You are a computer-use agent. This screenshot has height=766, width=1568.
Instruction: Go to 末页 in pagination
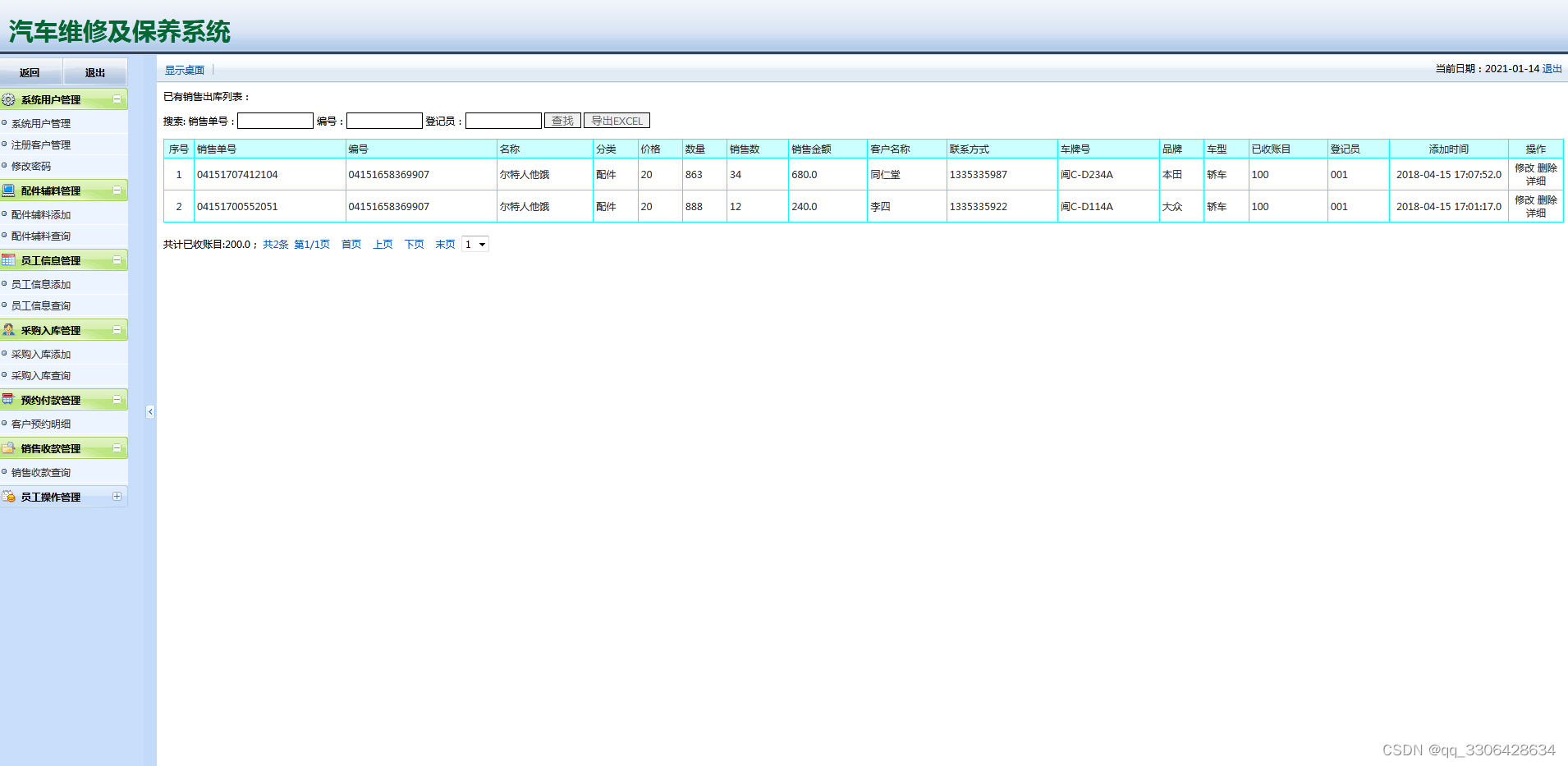pos(446,245)
